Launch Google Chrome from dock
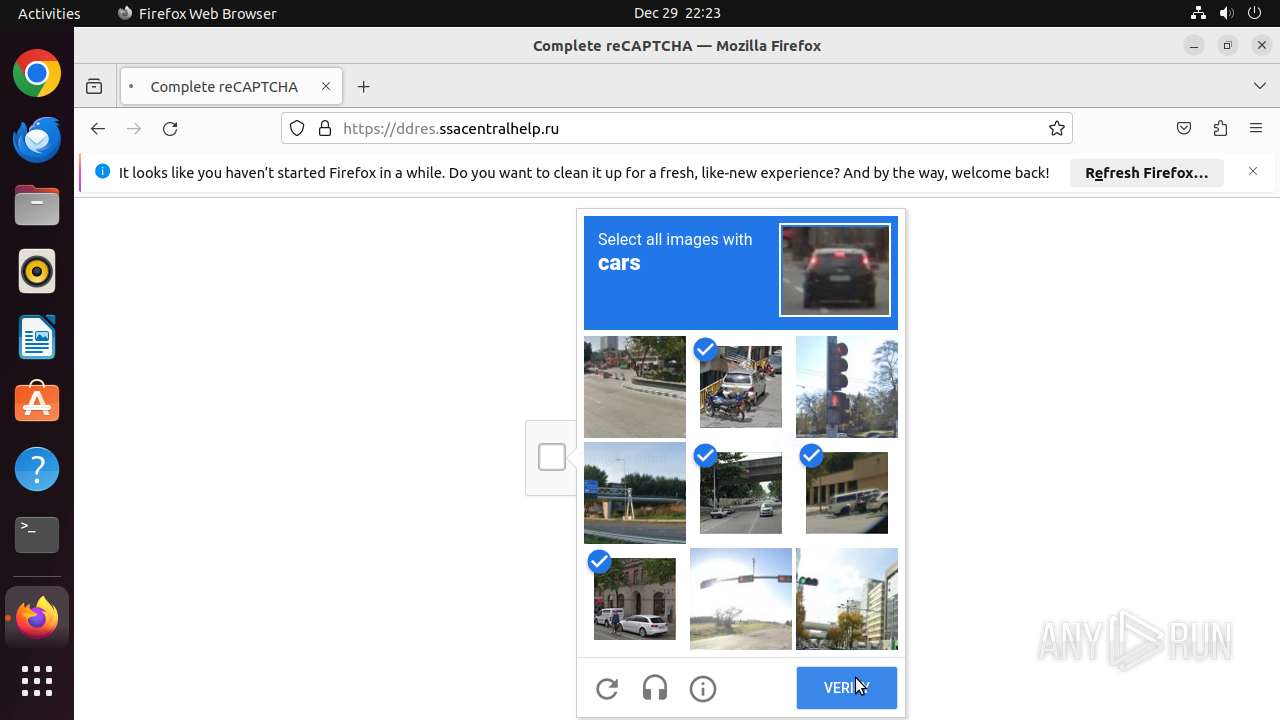 click(x=37, y=74)
